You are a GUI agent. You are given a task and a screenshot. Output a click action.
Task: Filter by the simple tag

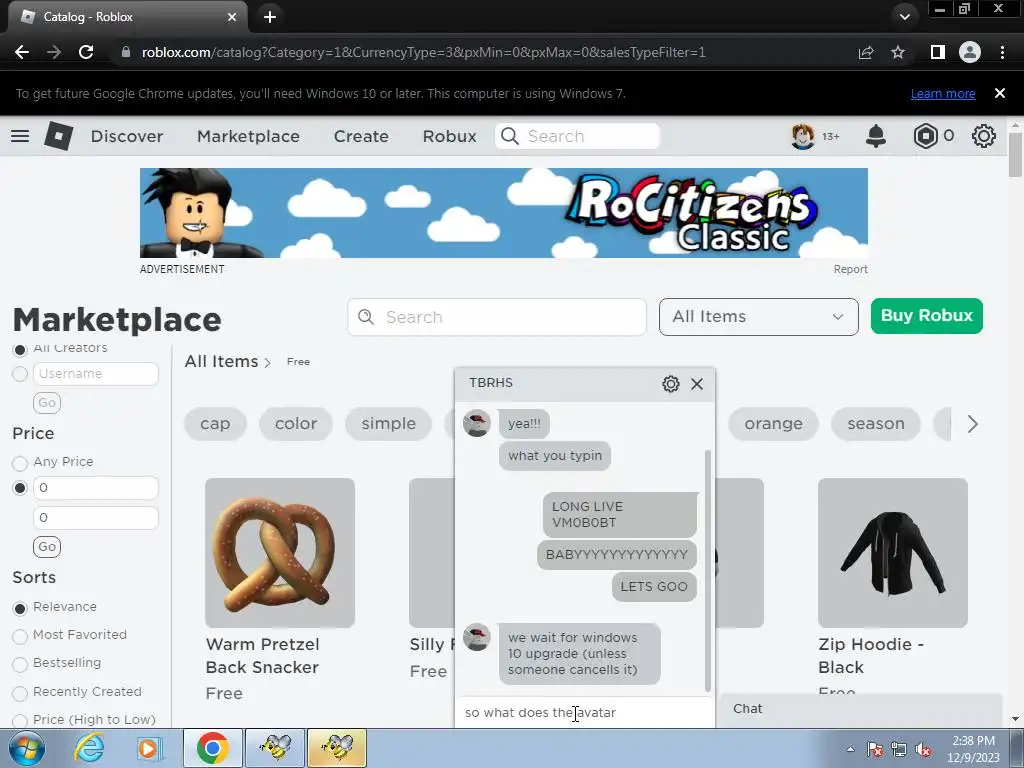(389, 424)
